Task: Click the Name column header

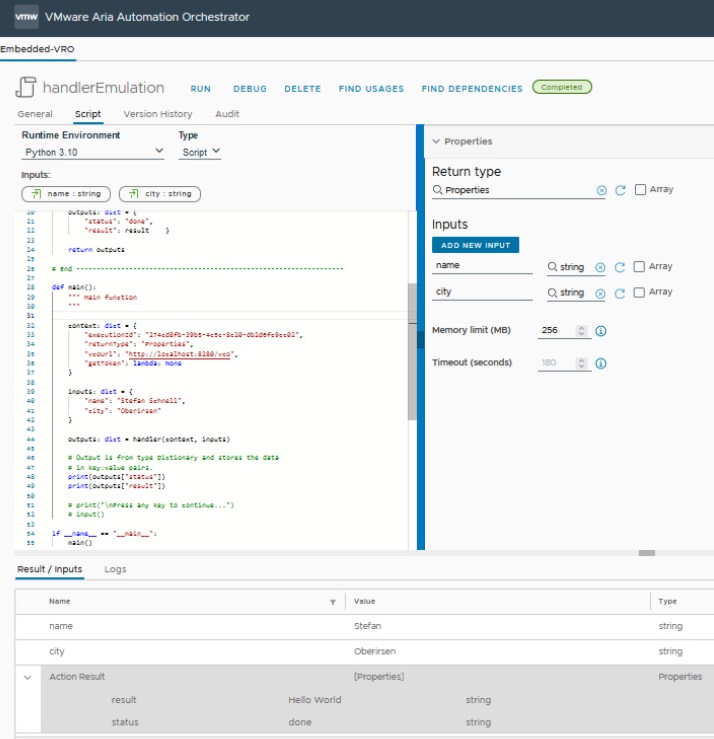Action: [x=59, y=602]
